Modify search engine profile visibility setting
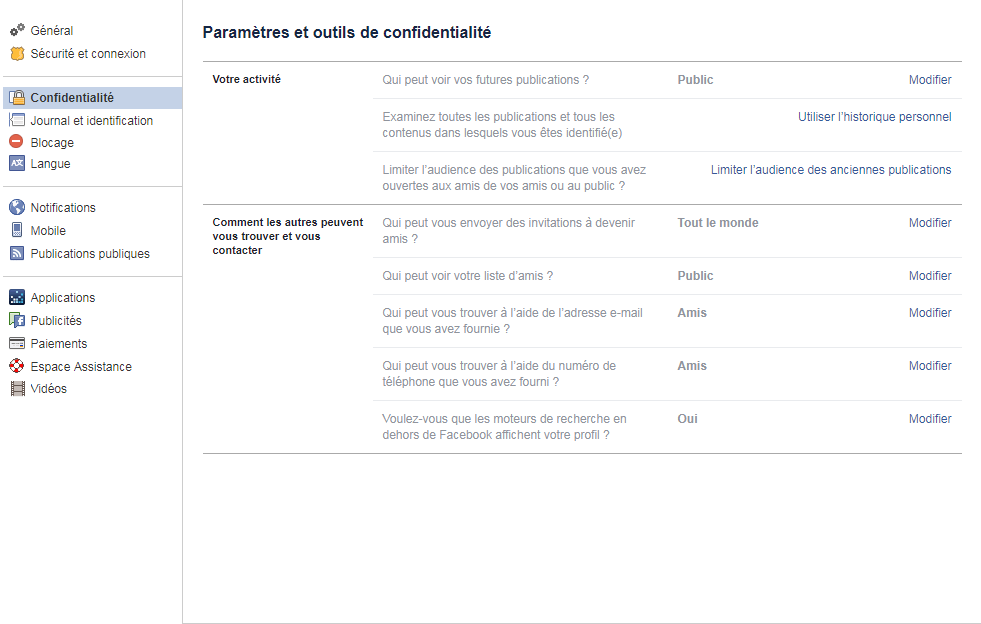981x624 pixels. point(930,419)
